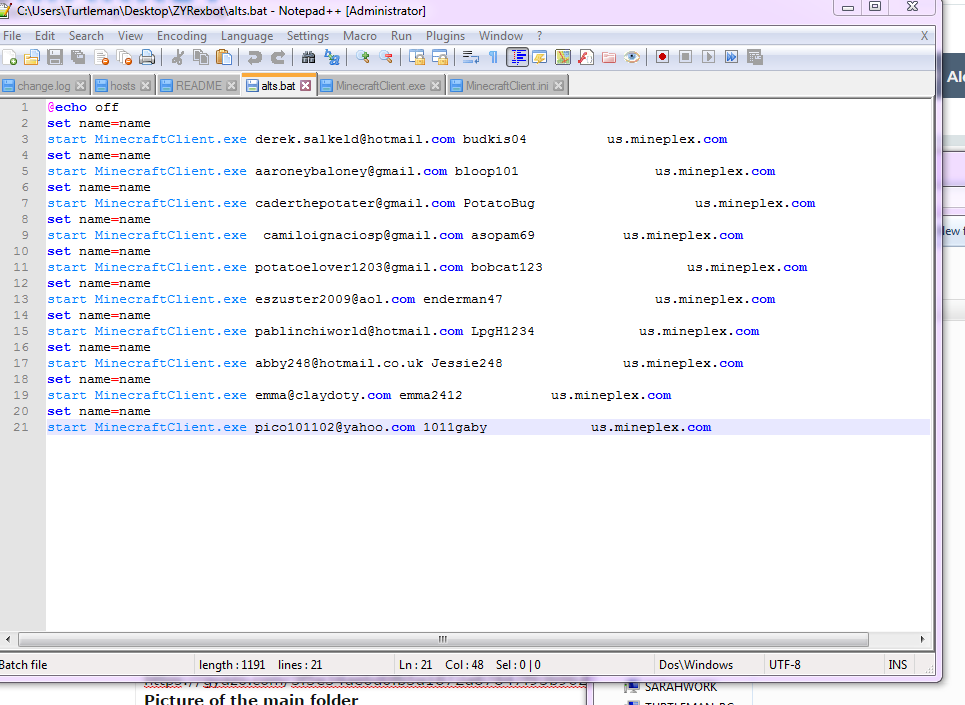This screenshot has height=705, width=965.
Task: Open the Replace dialog icon
Action: (332, 58)
